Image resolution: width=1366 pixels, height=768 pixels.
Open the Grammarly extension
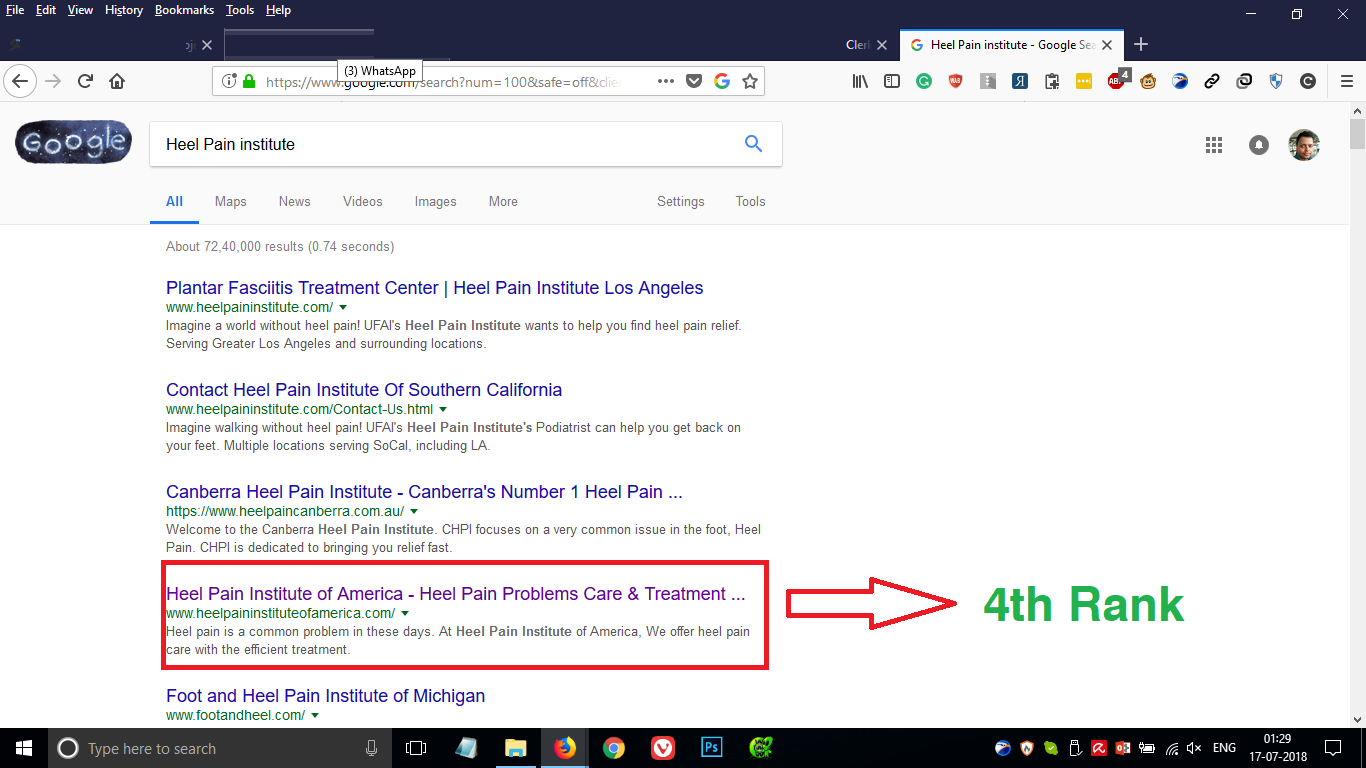(x=924, y=81)
